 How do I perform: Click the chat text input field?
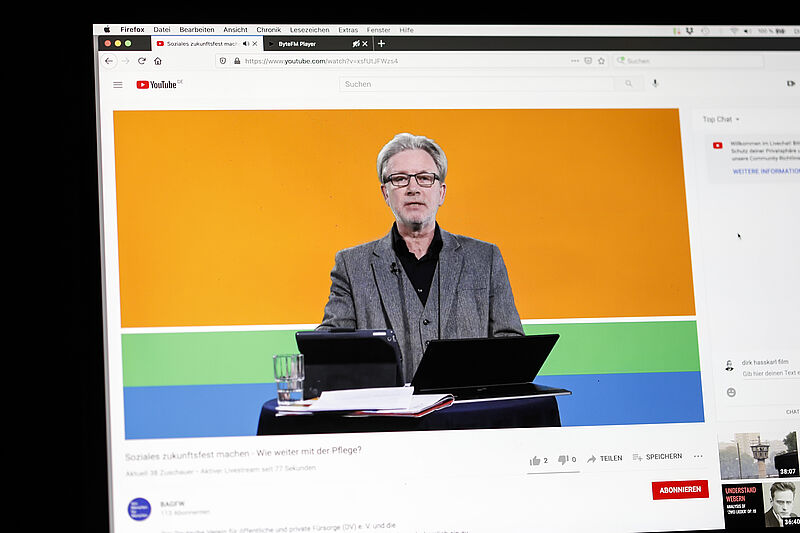coord(770,373)
